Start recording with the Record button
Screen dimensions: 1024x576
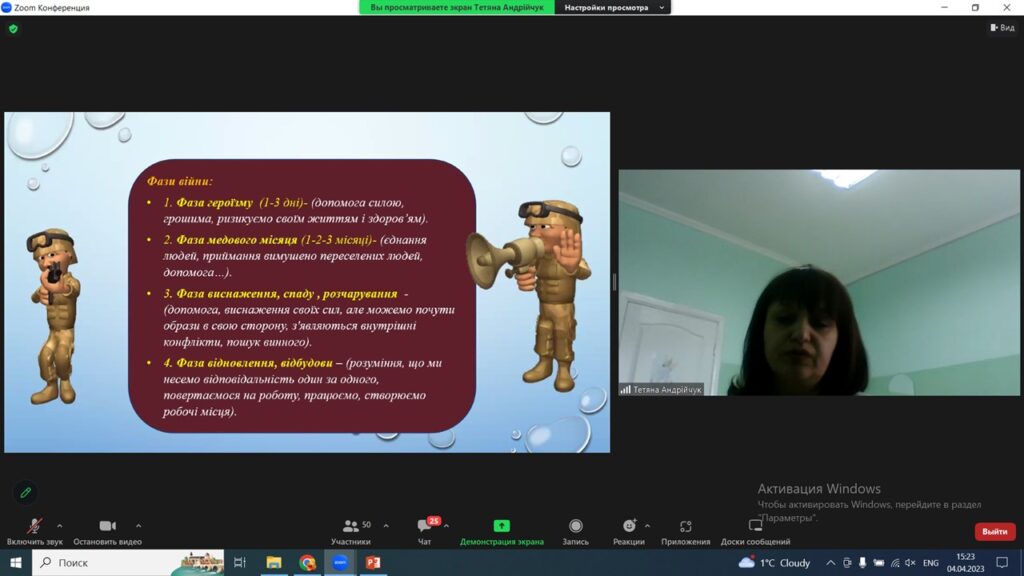(x=575, y=527)
